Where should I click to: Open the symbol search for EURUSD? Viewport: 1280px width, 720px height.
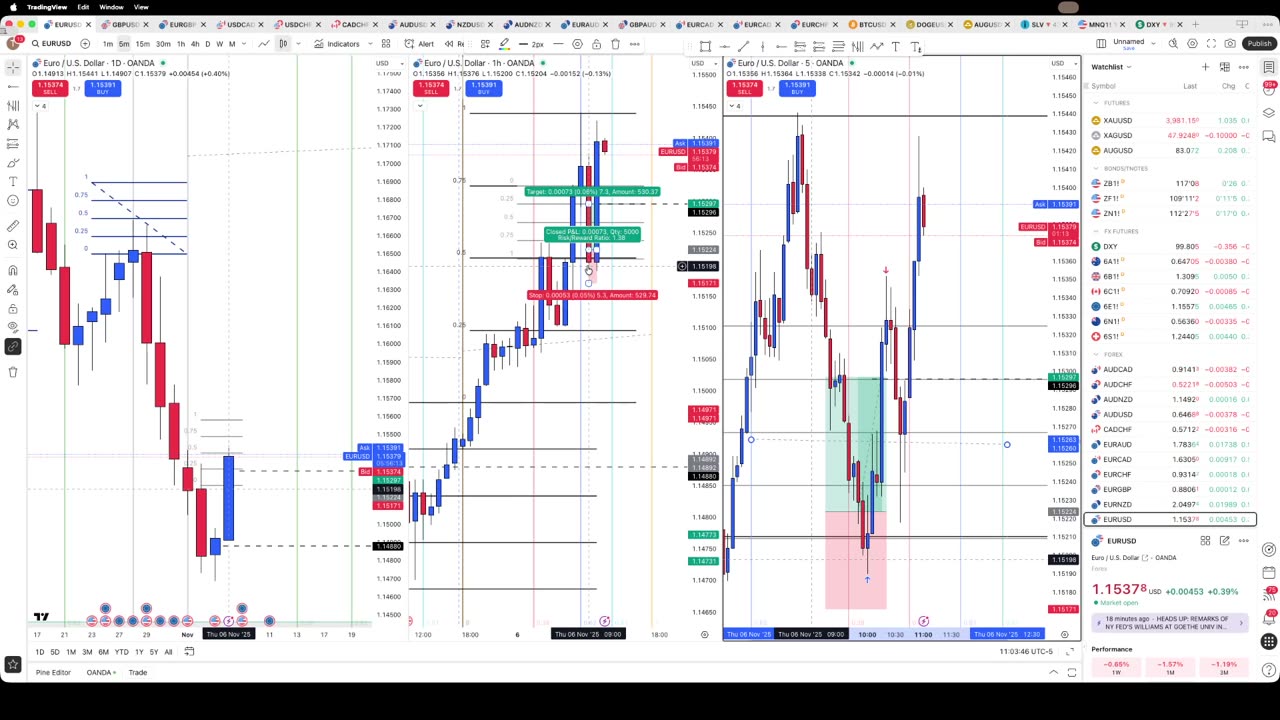tap(51, 44)
